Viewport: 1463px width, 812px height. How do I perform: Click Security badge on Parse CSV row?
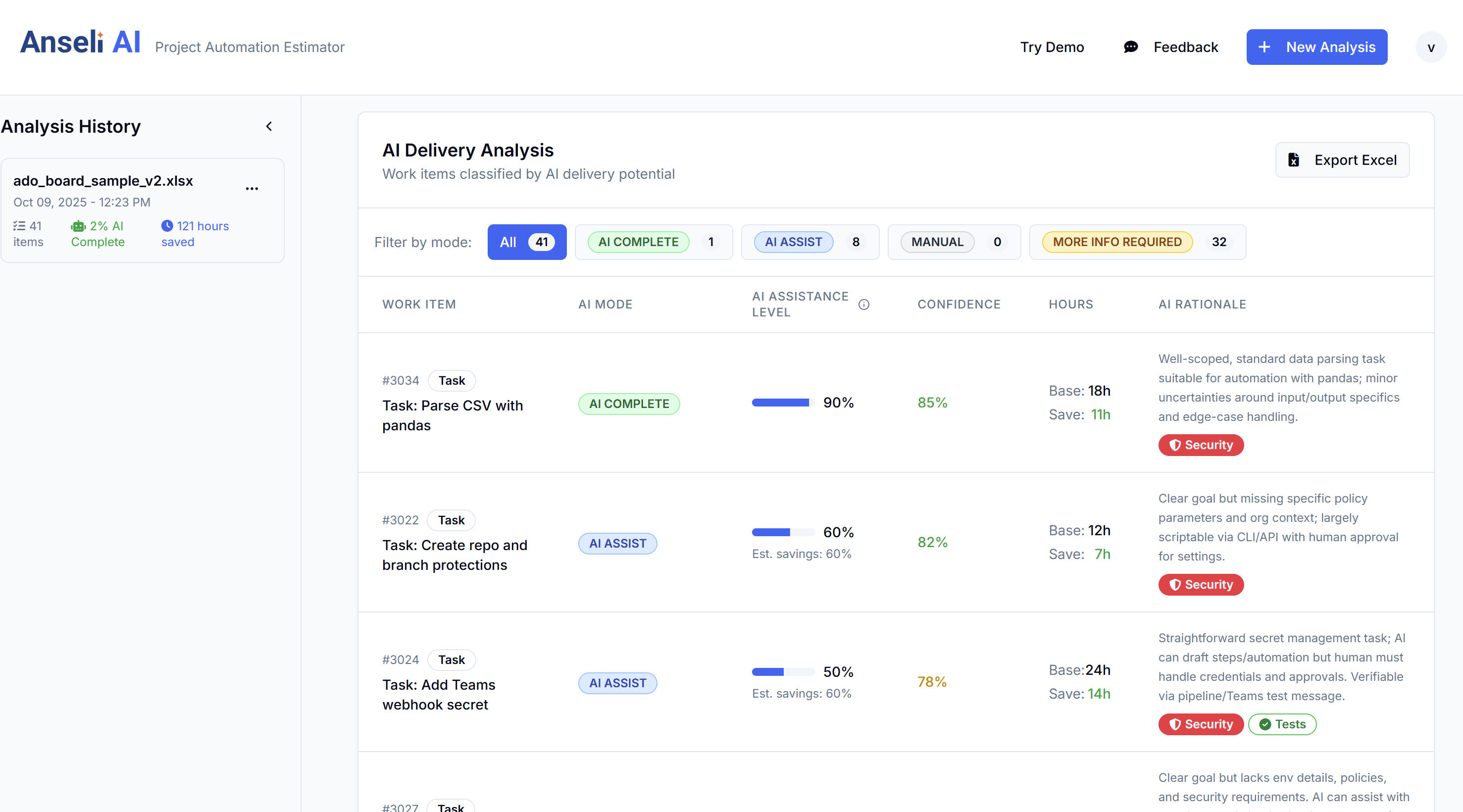tap(1201, 445)
